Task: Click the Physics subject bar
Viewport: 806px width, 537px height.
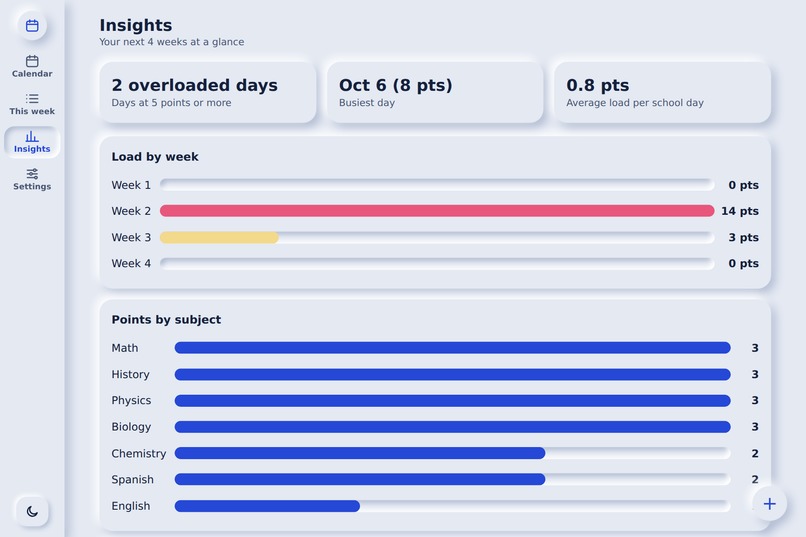Action: 452,400
